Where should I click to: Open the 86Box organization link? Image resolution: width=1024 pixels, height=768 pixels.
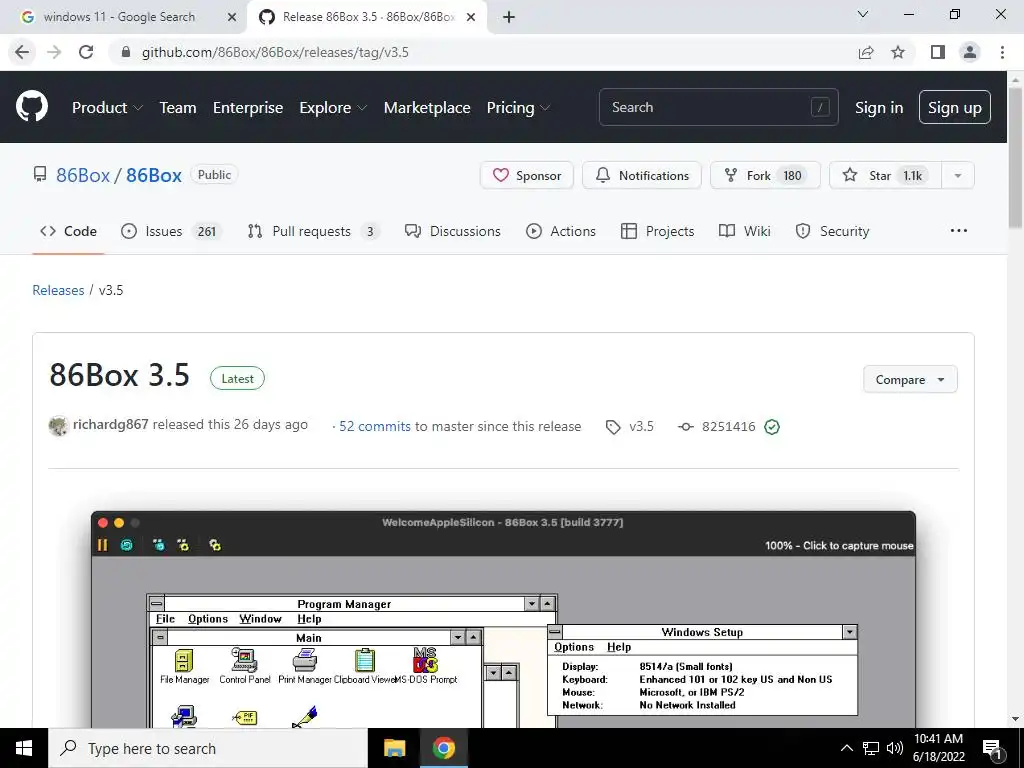[x=83, y=175]
